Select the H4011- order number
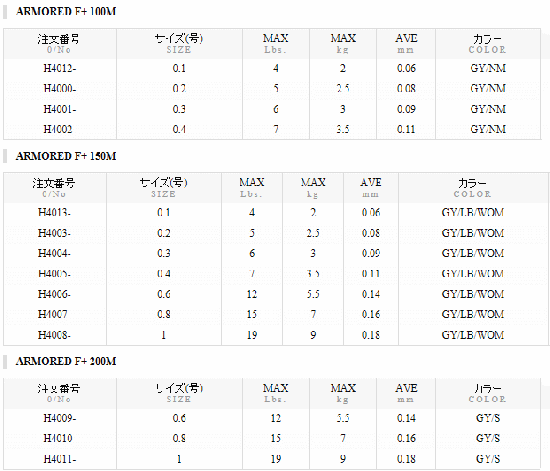 click(x=60, y=459)
